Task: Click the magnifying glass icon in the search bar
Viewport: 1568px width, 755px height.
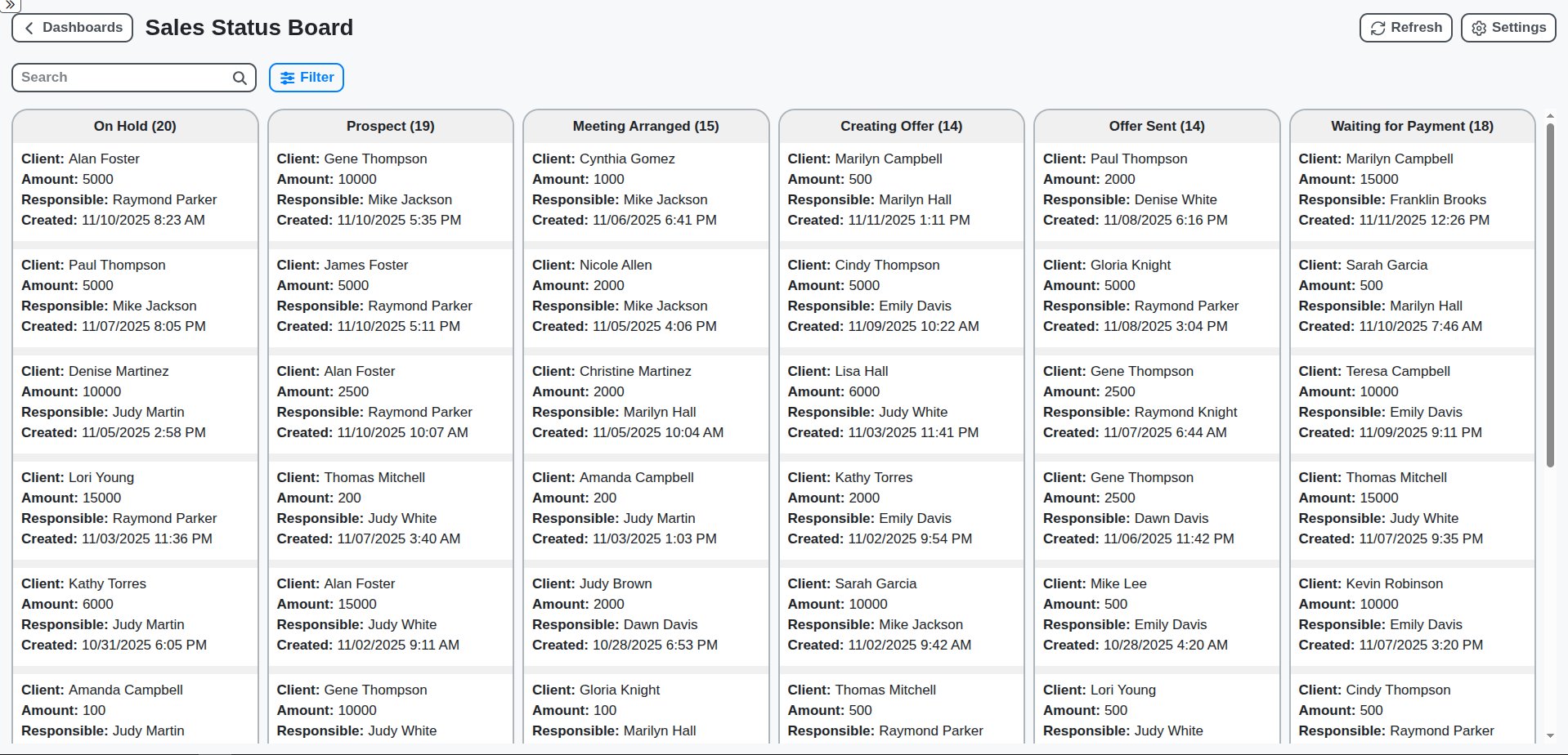Action: [239, 78]
